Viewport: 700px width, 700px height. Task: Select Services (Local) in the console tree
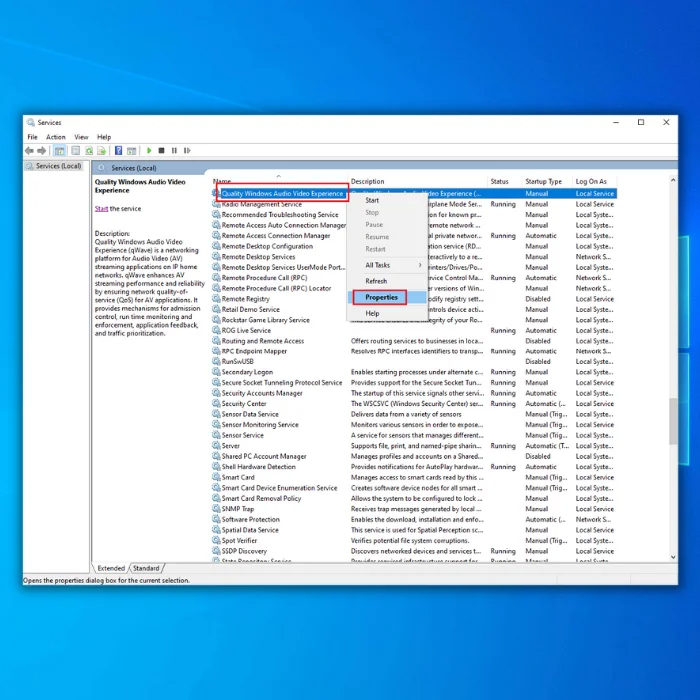click(x=58, y=166)
